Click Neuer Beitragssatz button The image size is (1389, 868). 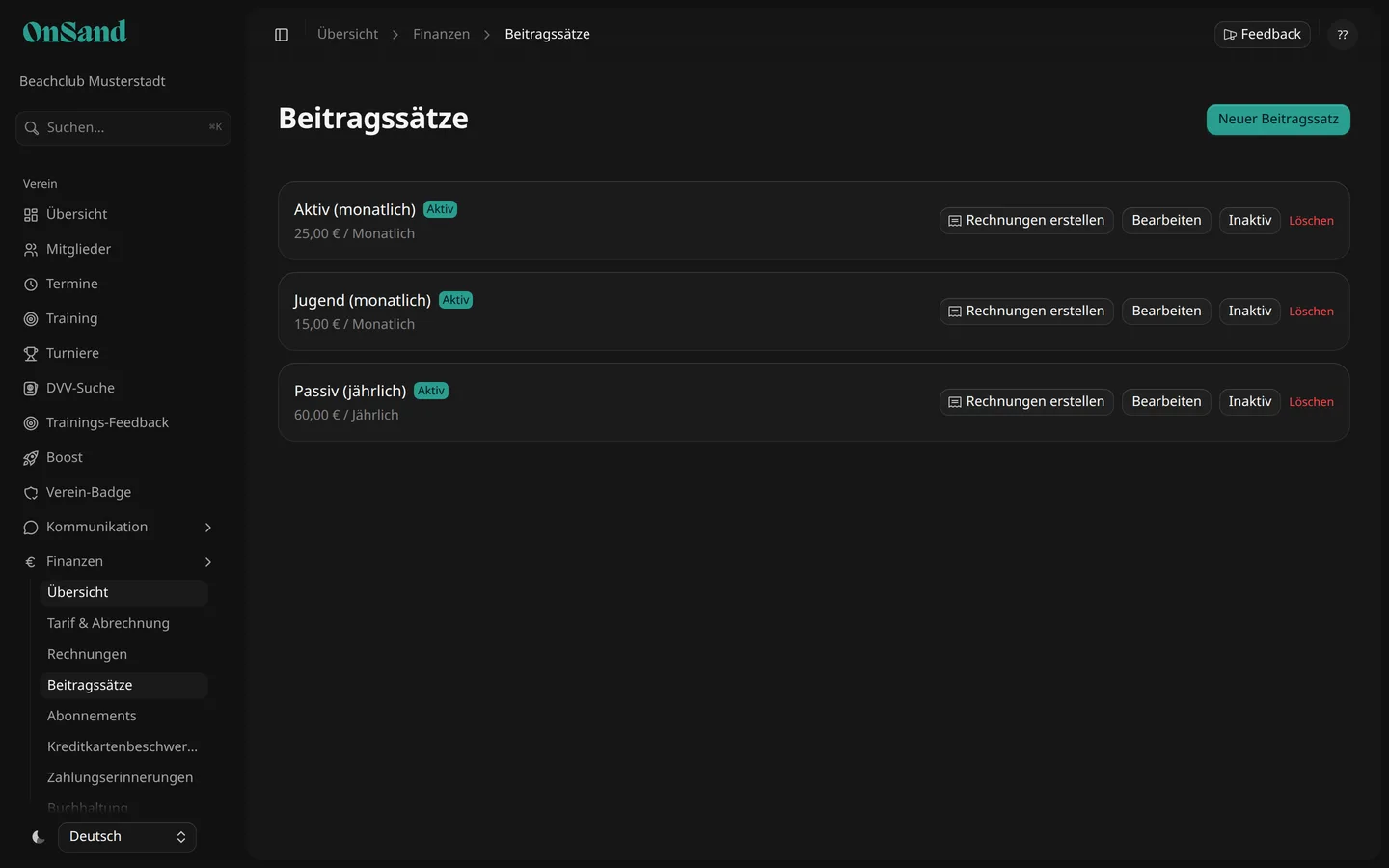[x=1278, y=120]
